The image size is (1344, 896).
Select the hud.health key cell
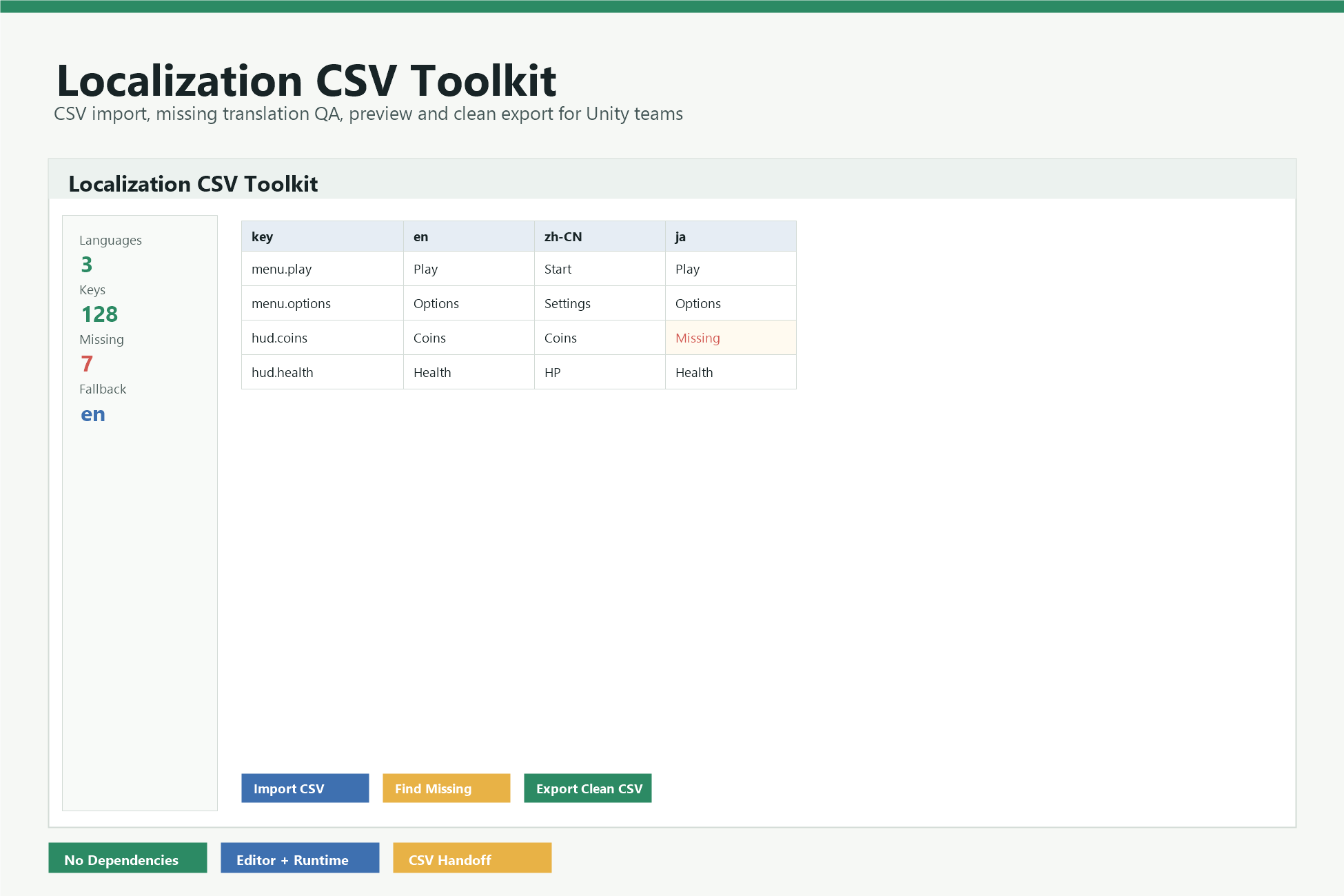pyautogui.click(x=323, y=372)
